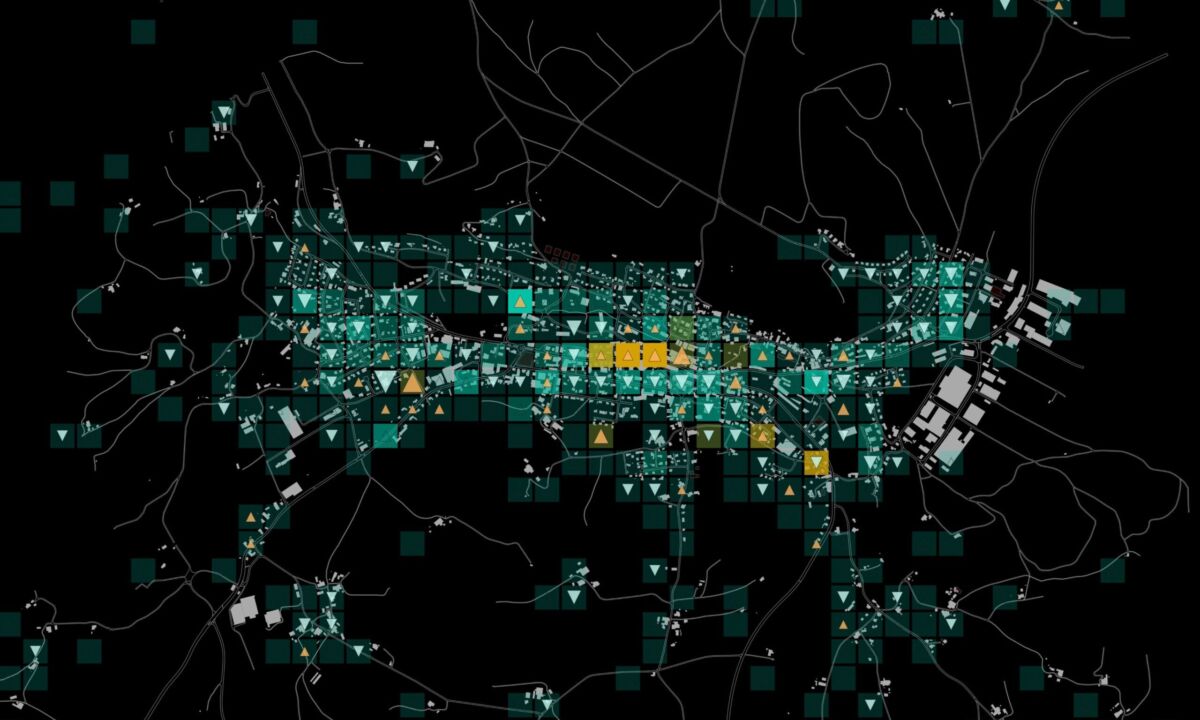Click the red-outlined squares above the town center
1200x720 pixels.
[561, 253]
